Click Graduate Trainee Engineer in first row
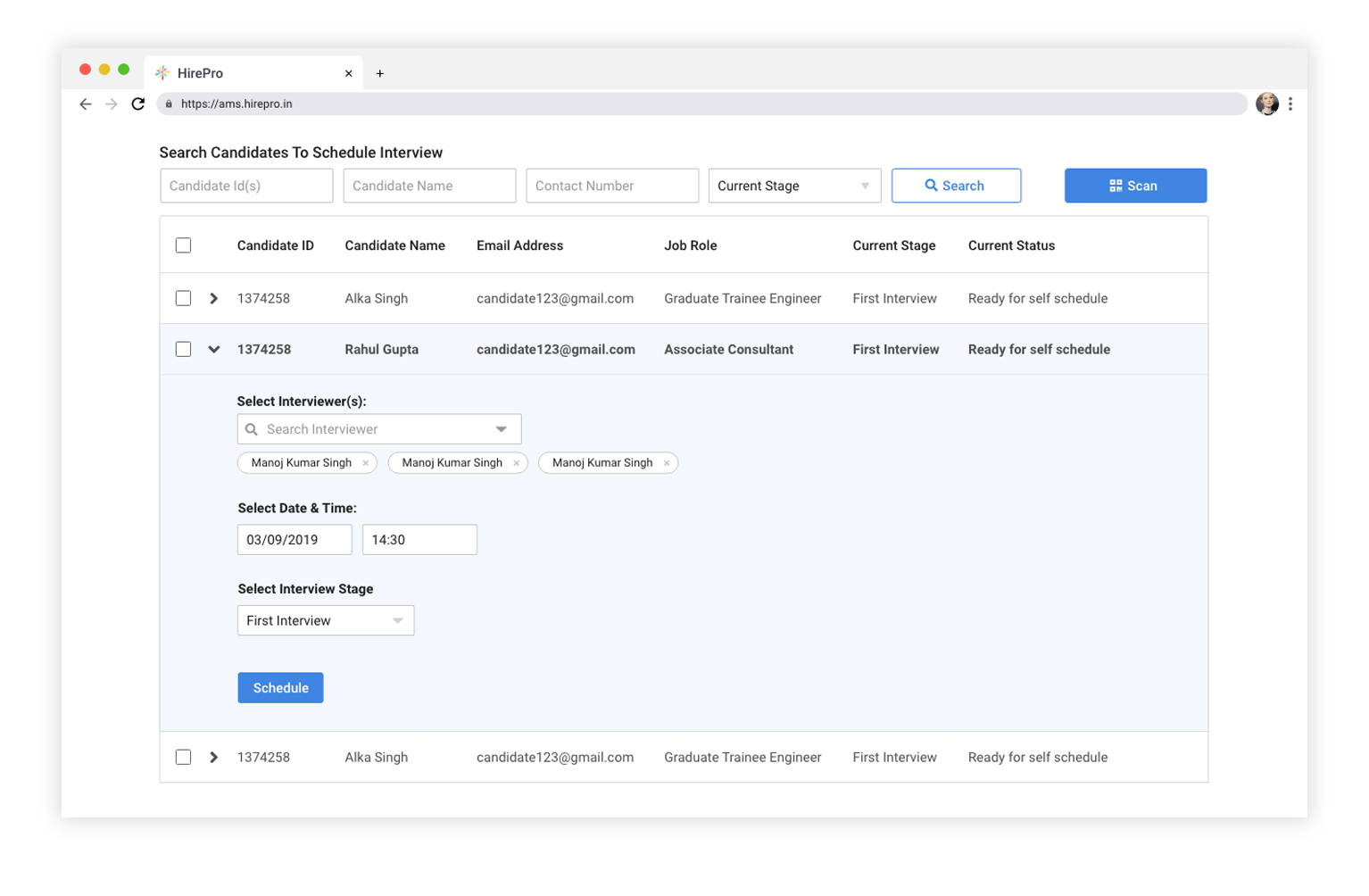 coord(743,299)
